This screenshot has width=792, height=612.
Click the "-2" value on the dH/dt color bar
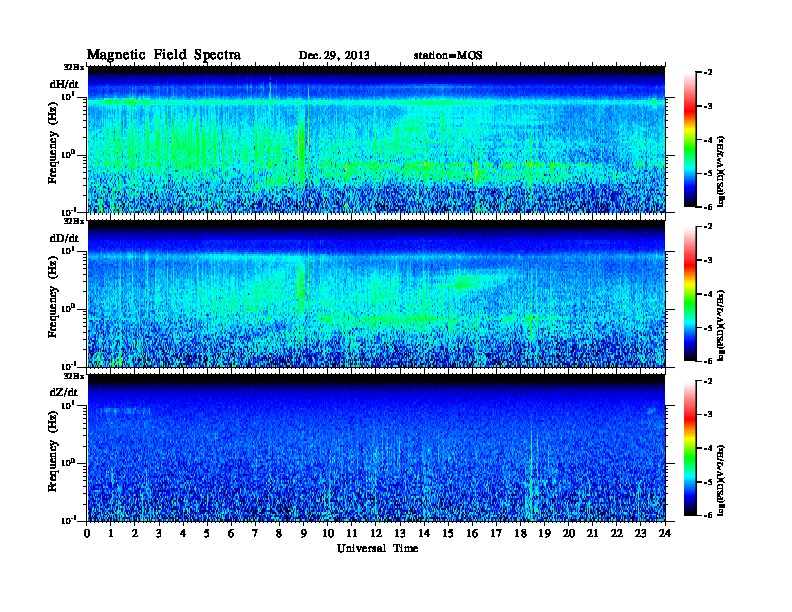(x=708, y=73)
